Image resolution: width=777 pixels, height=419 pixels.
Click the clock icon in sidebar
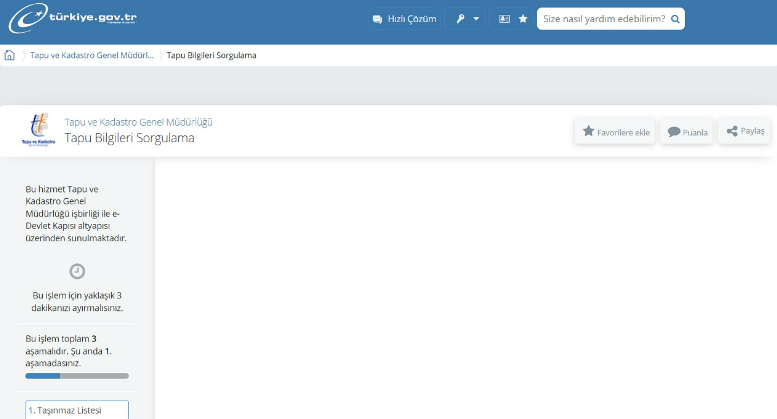click(x=77, y=271)
